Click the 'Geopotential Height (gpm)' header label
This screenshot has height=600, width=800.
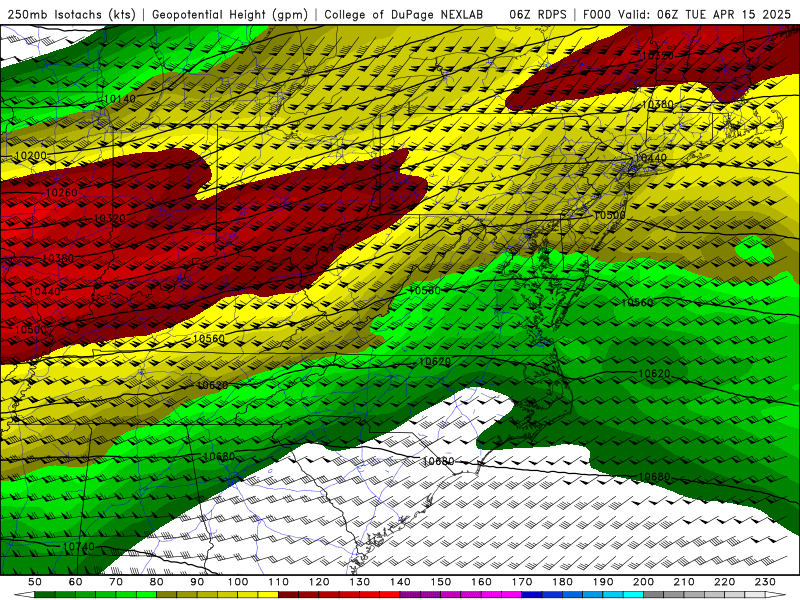pyautogui.click(x=230, y=15)
